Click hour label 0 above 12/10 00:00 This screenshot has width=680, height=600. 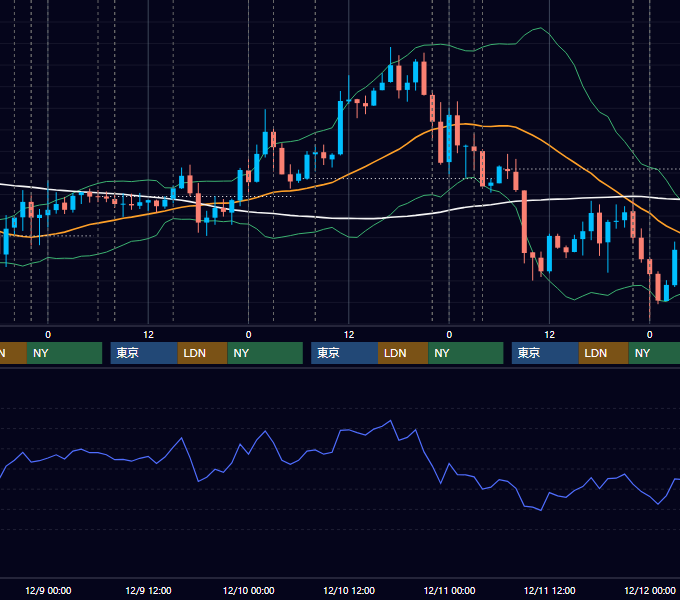[248, 335]
